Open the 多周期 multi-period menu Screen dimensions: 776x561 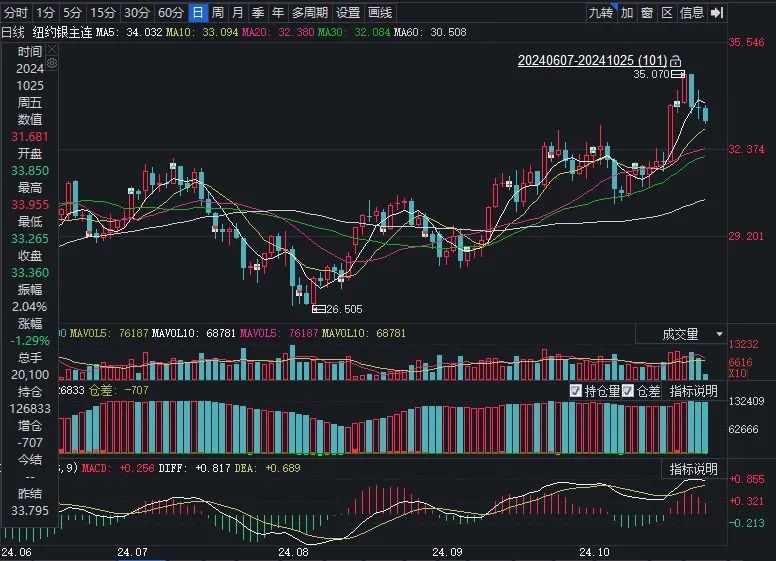310,13
